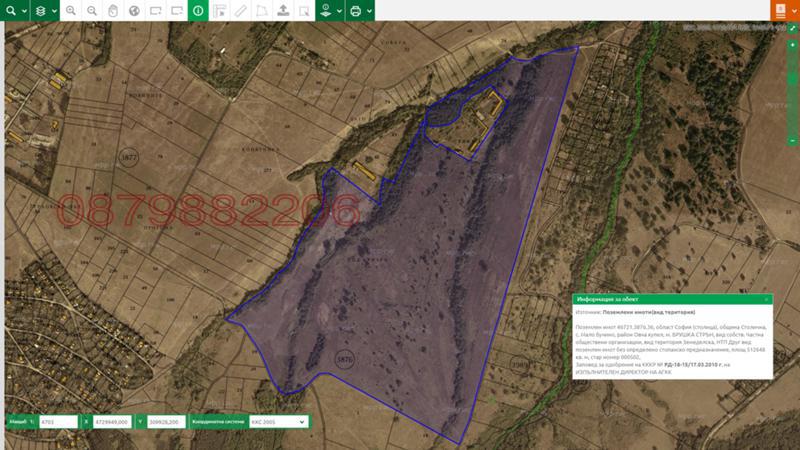
Task: Open the search tool in toolbar
Action: click(x=10, y=11)
